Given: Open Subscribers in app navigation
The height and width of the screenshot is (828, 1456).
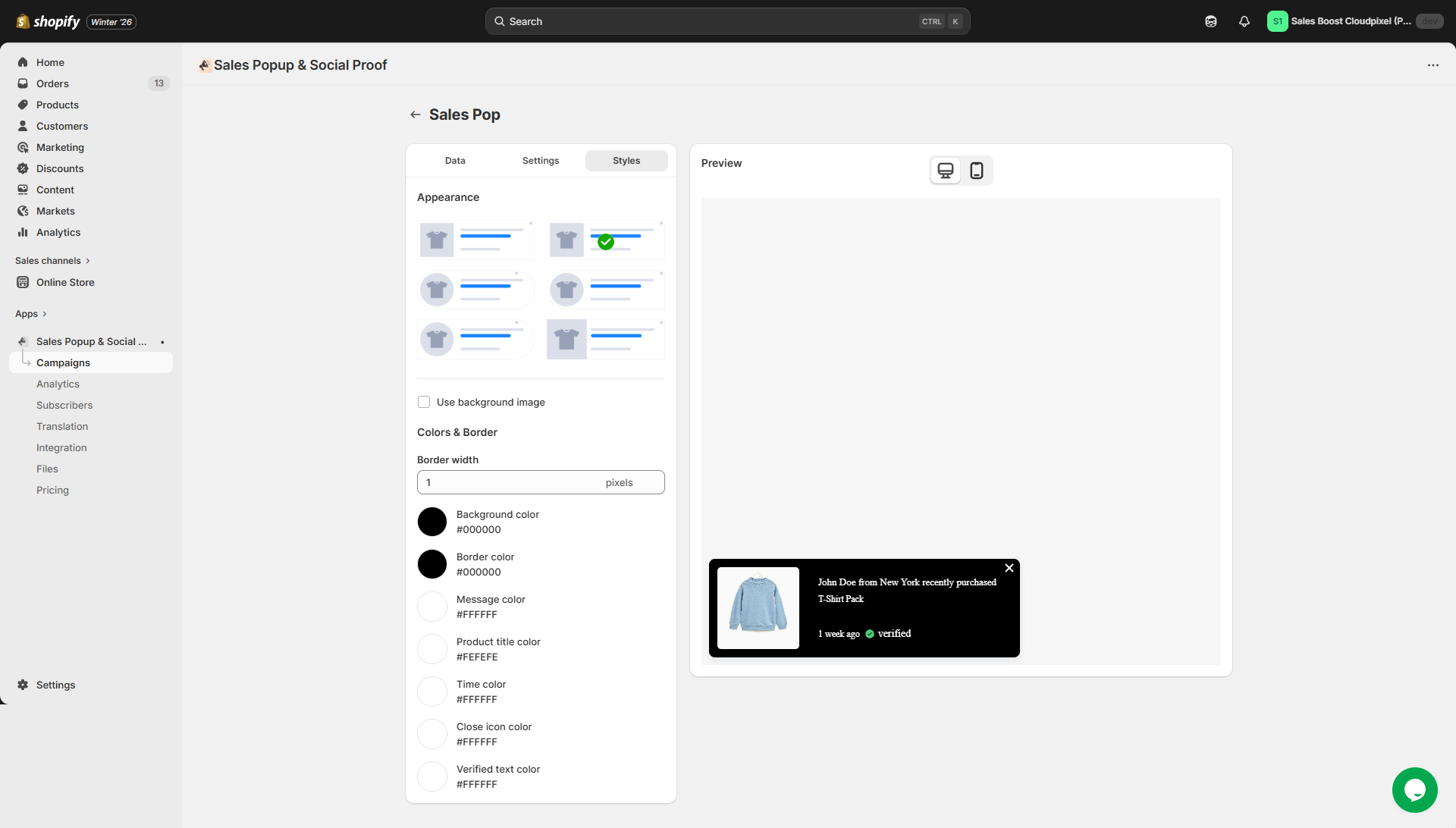Looking at the screenshot, I should (64, 406).
